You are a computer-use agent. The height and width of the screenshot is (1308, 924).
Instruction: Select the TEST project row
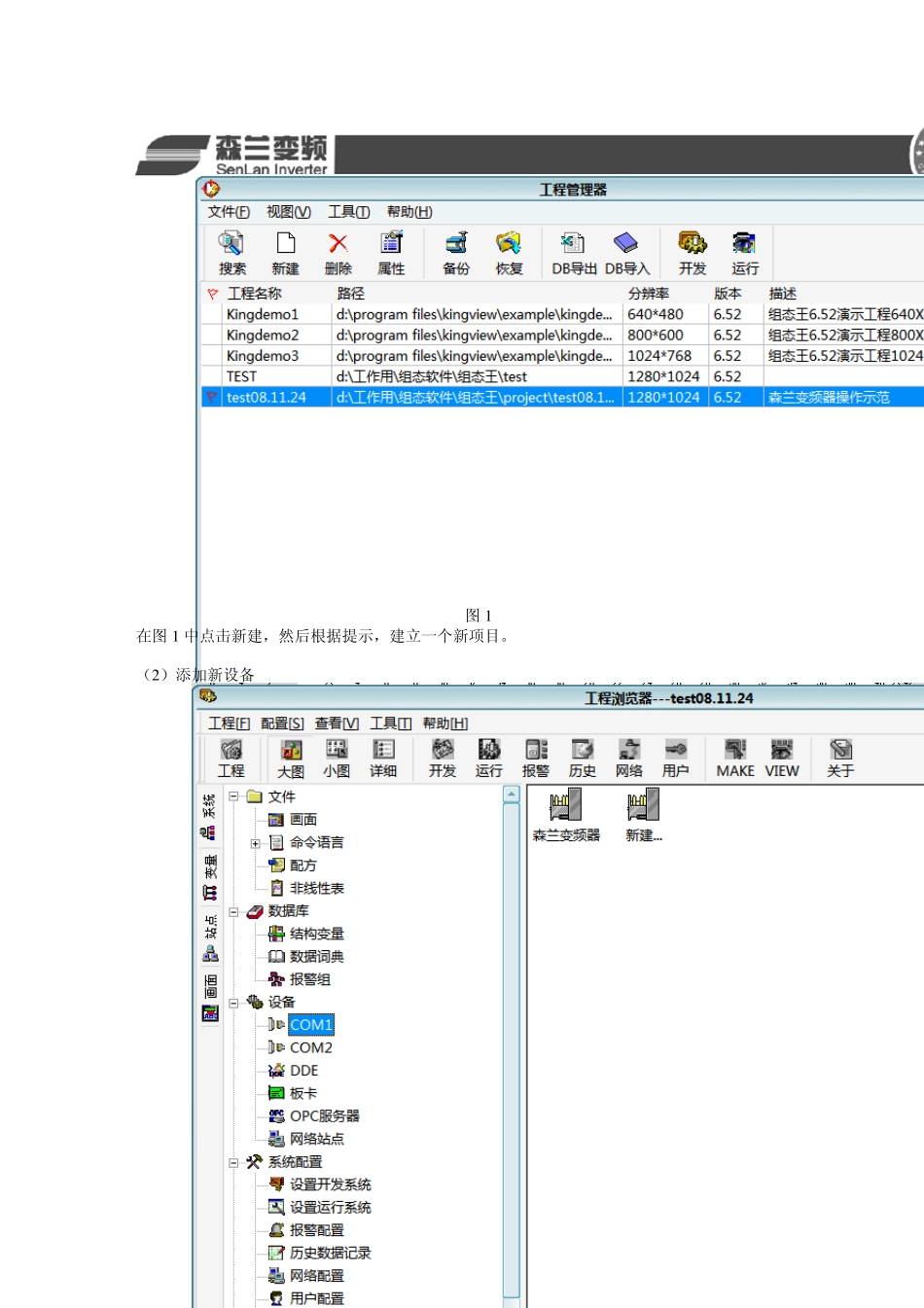coord(562,376)
